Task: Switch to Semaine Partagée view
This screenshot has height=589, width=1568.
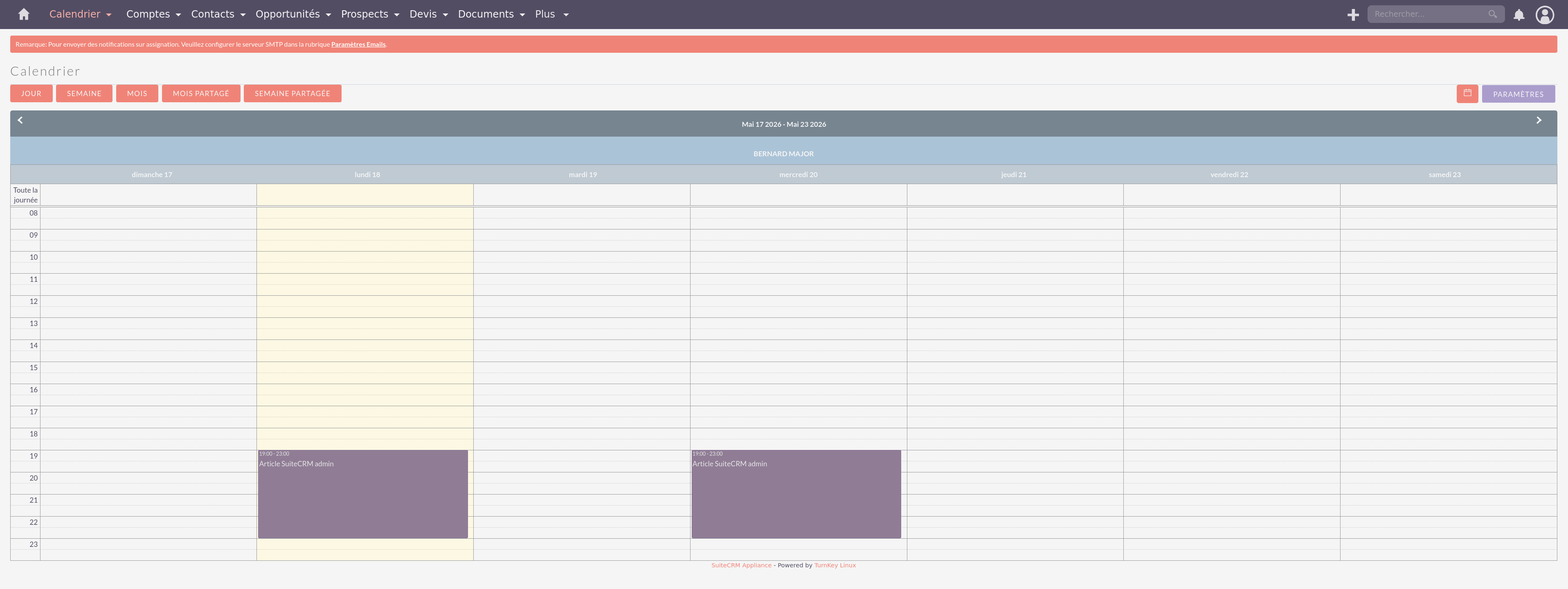Action: (292, 94)
